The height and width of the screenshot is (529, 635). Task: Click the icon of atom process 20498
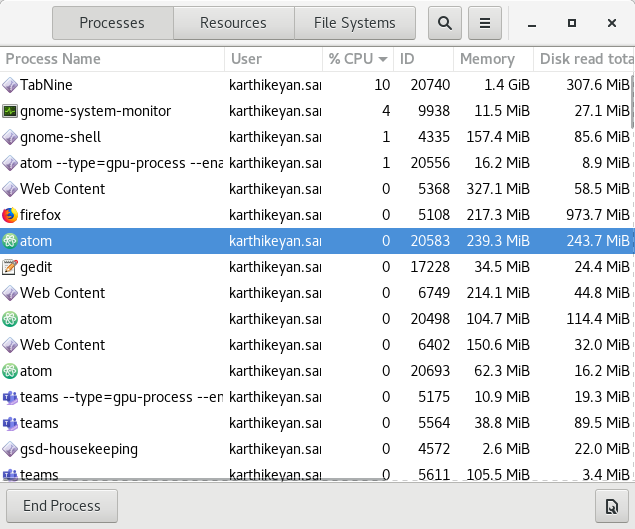[x=10, y=319]
